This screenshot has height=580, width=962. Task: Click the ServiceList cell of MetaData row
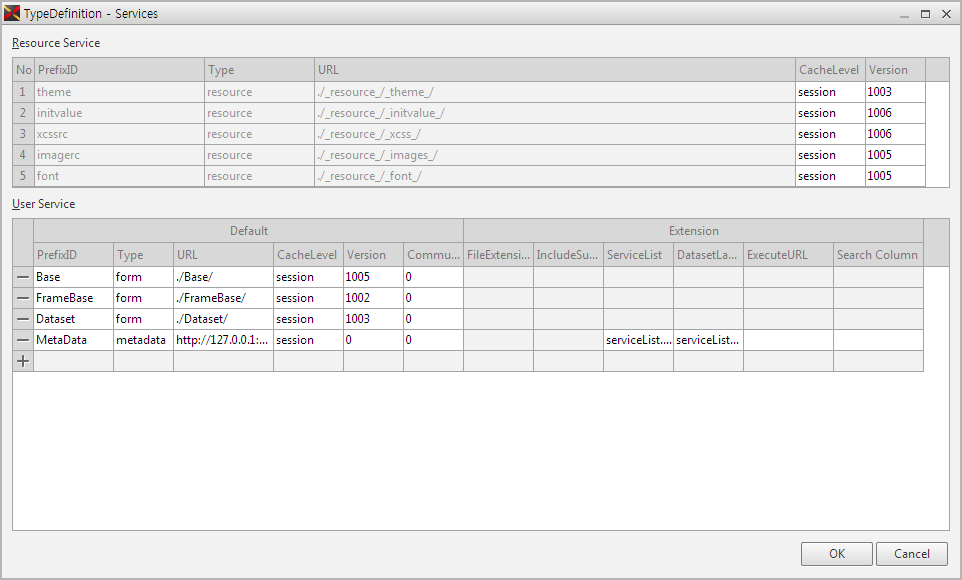pos(638,340)
